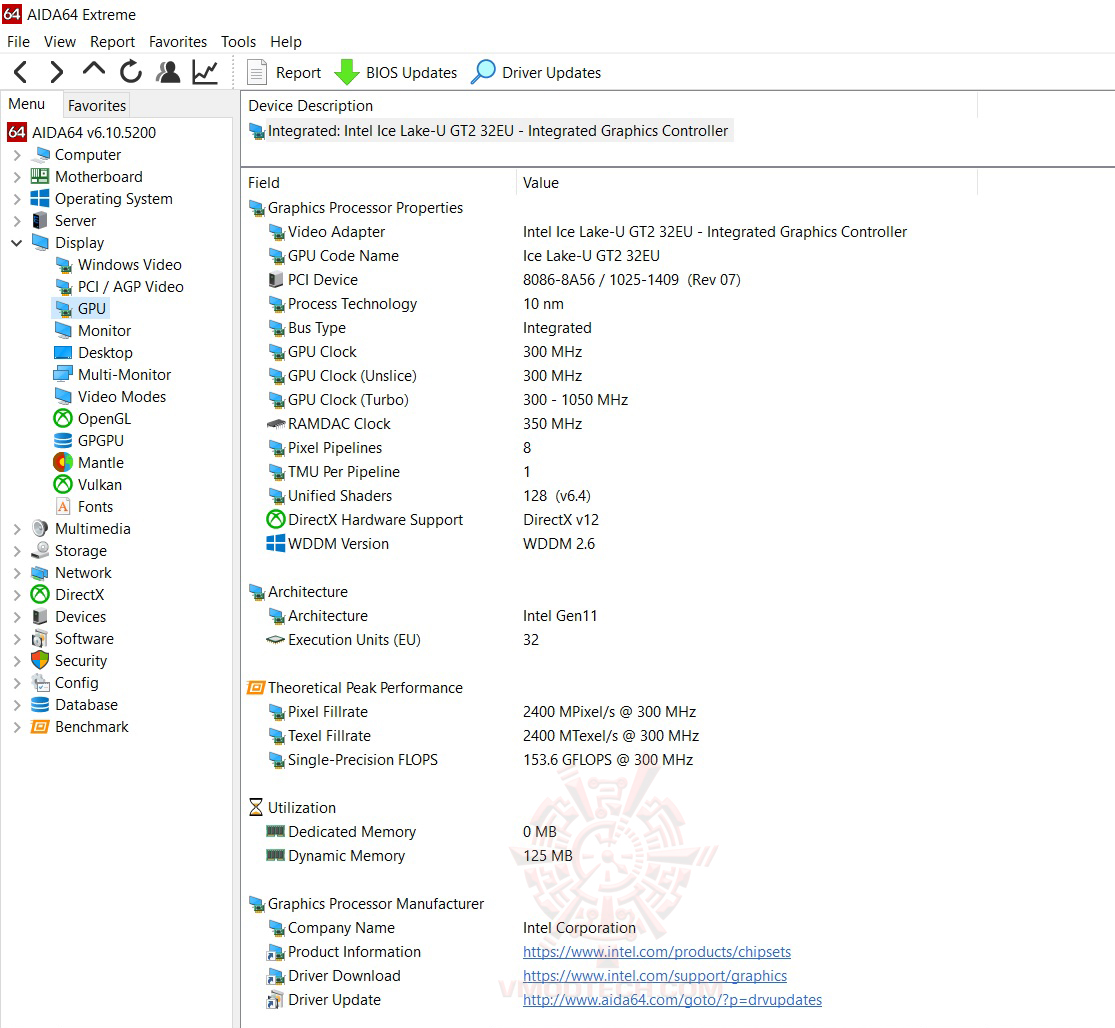The image size is (1115, 1028).
Task: Click the Forward navigation arrow
Action: [57, 72]
